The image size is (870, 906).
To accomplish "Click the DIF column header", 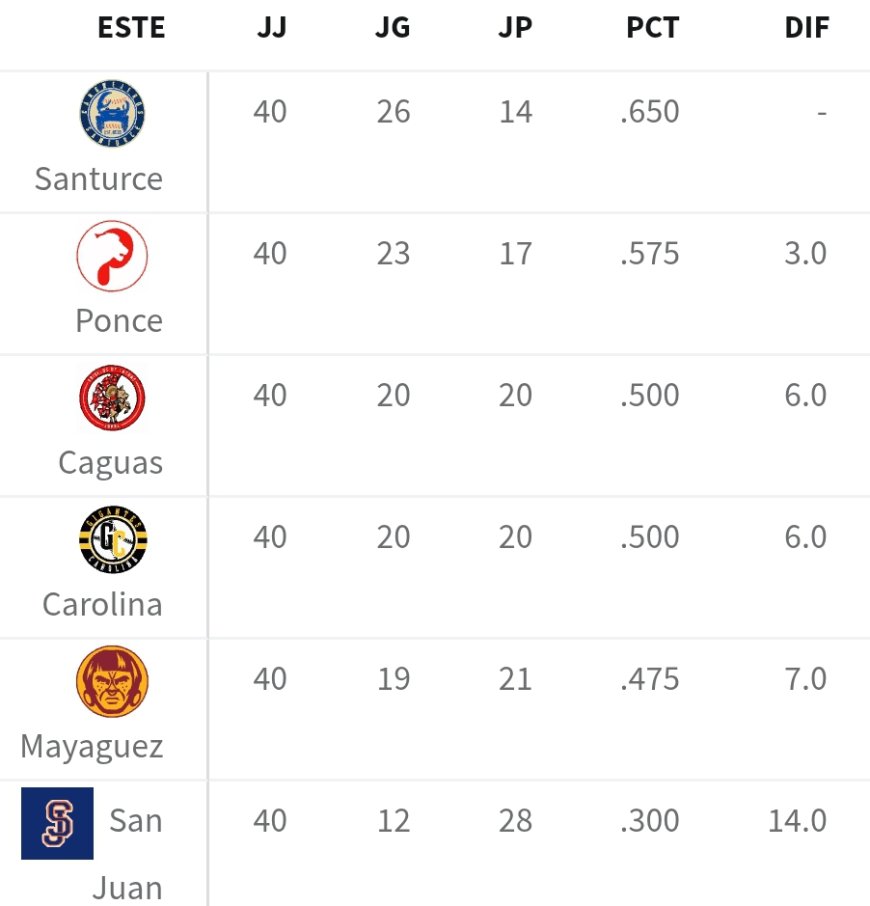I will (x=806, y=28).
